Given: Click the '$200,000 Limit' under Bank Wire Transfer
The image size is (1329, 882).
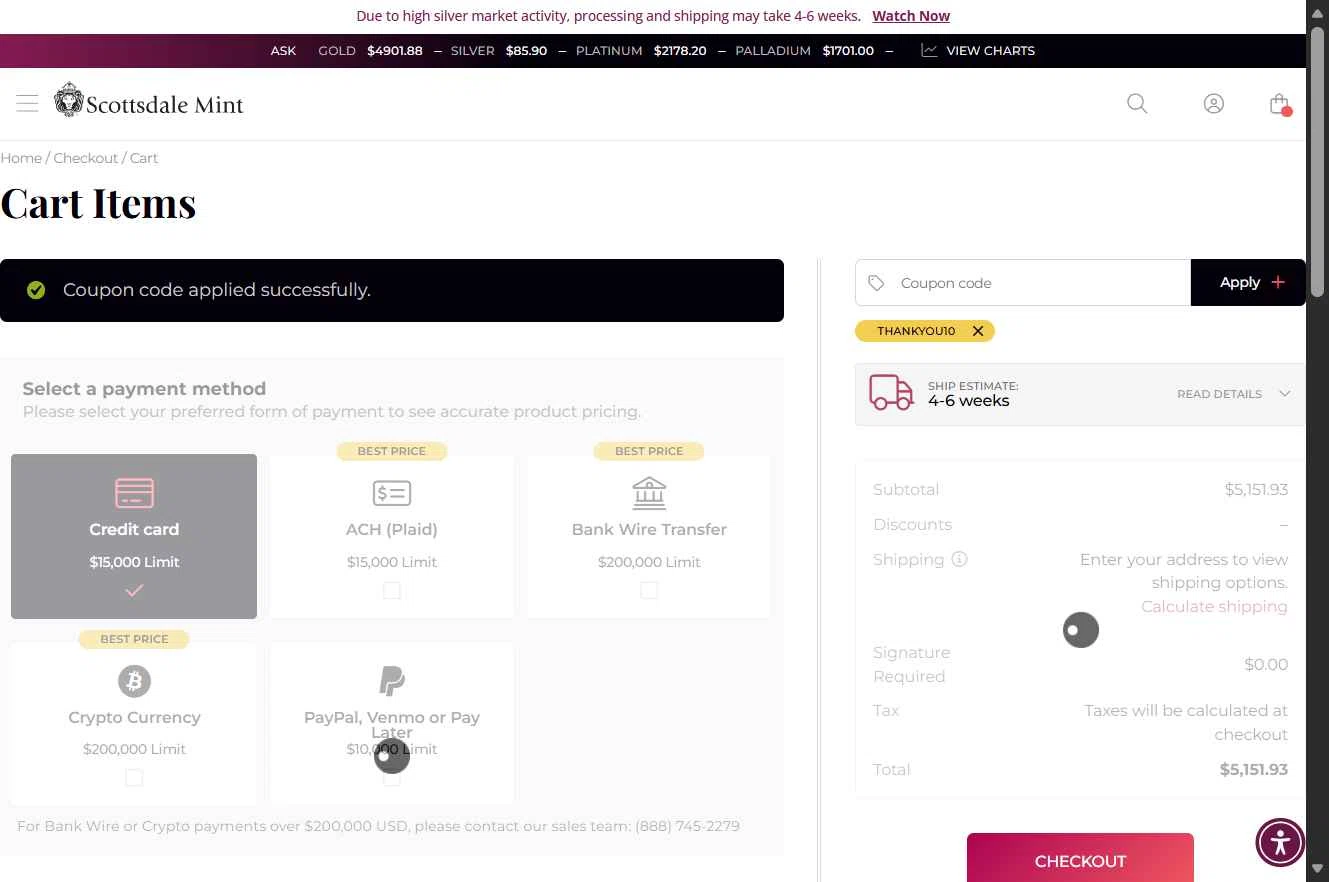Looking at the screenshot, I should (649, 562).
